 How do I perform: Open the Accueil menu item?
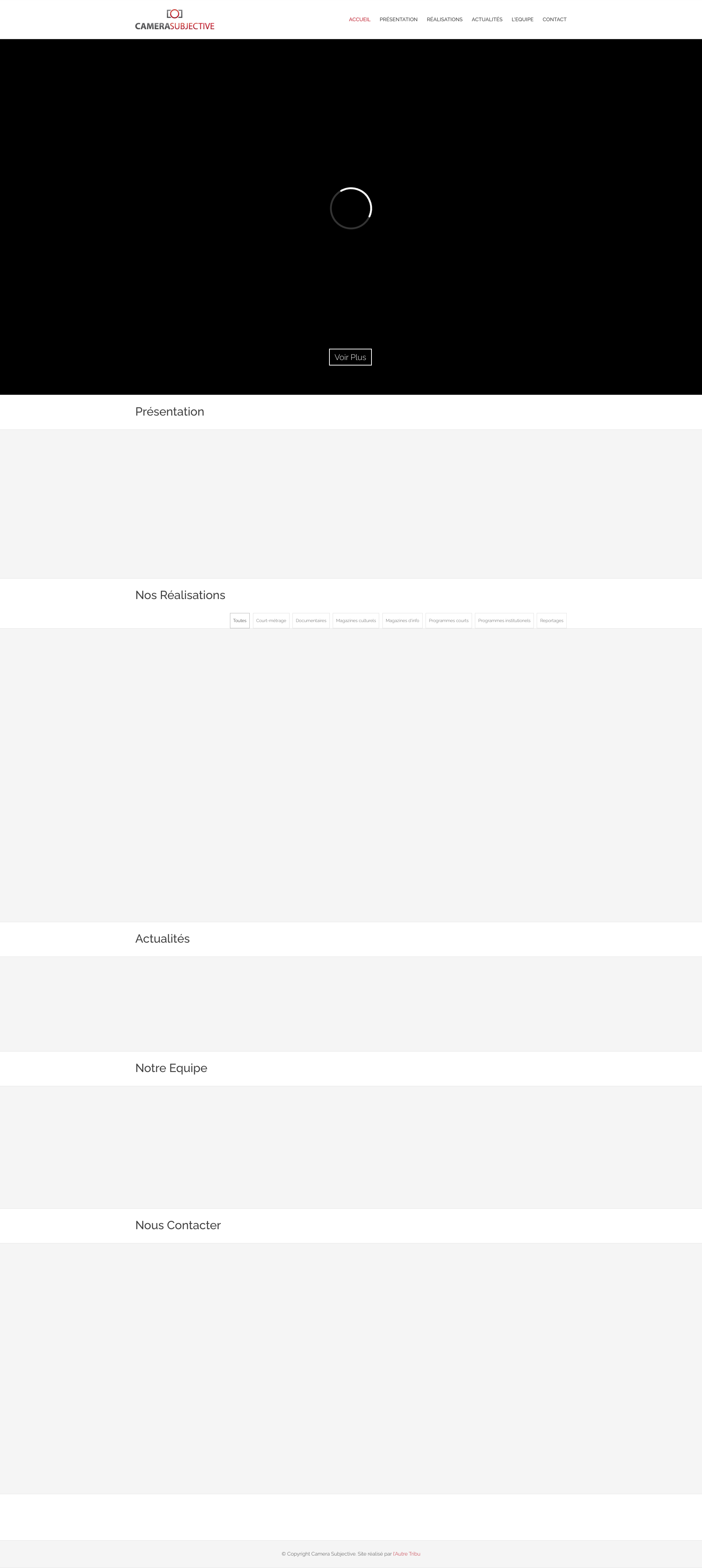point(359,19)
